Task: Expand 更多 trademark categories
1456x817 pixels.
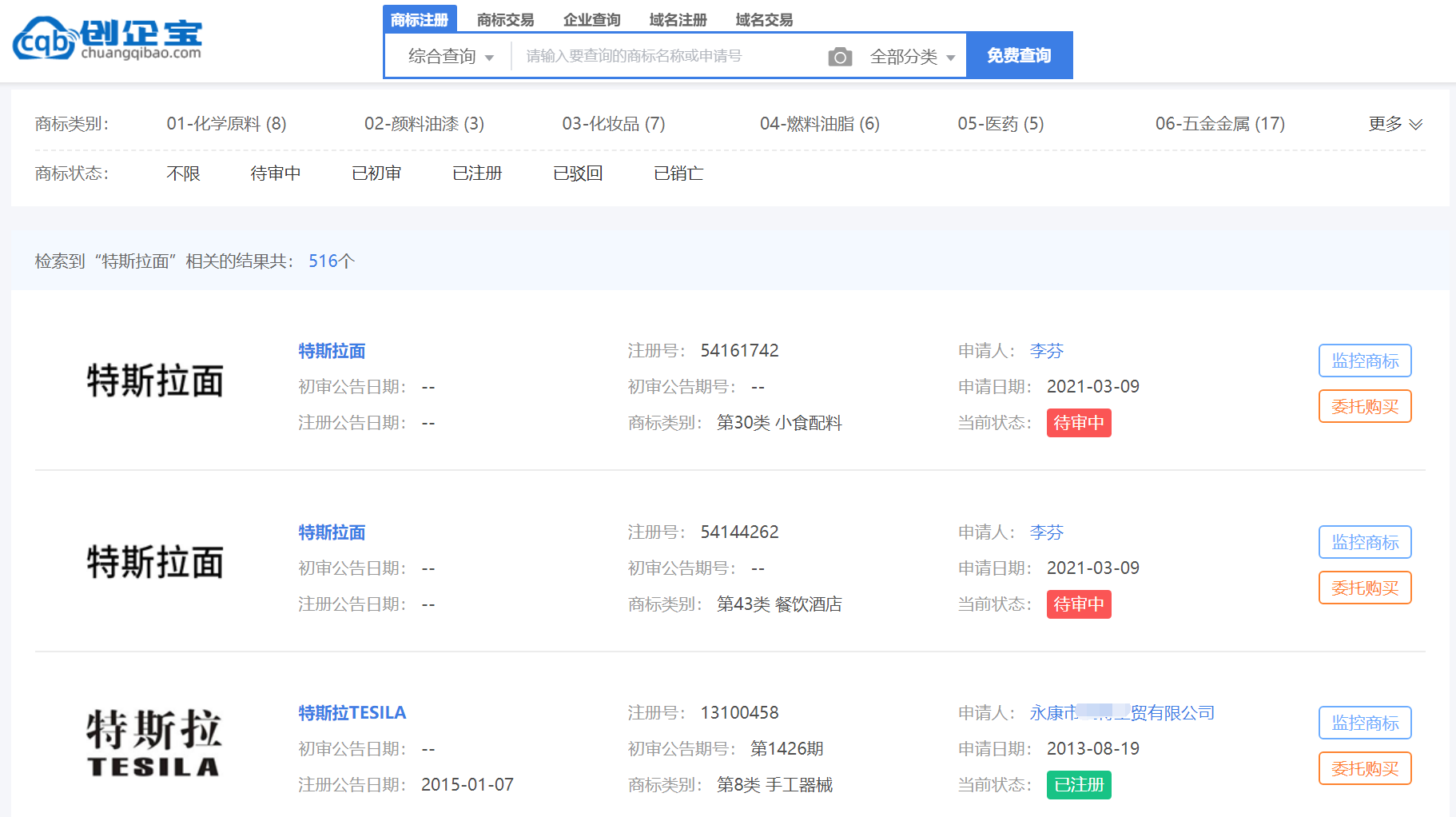Action: coord(1394,124)
